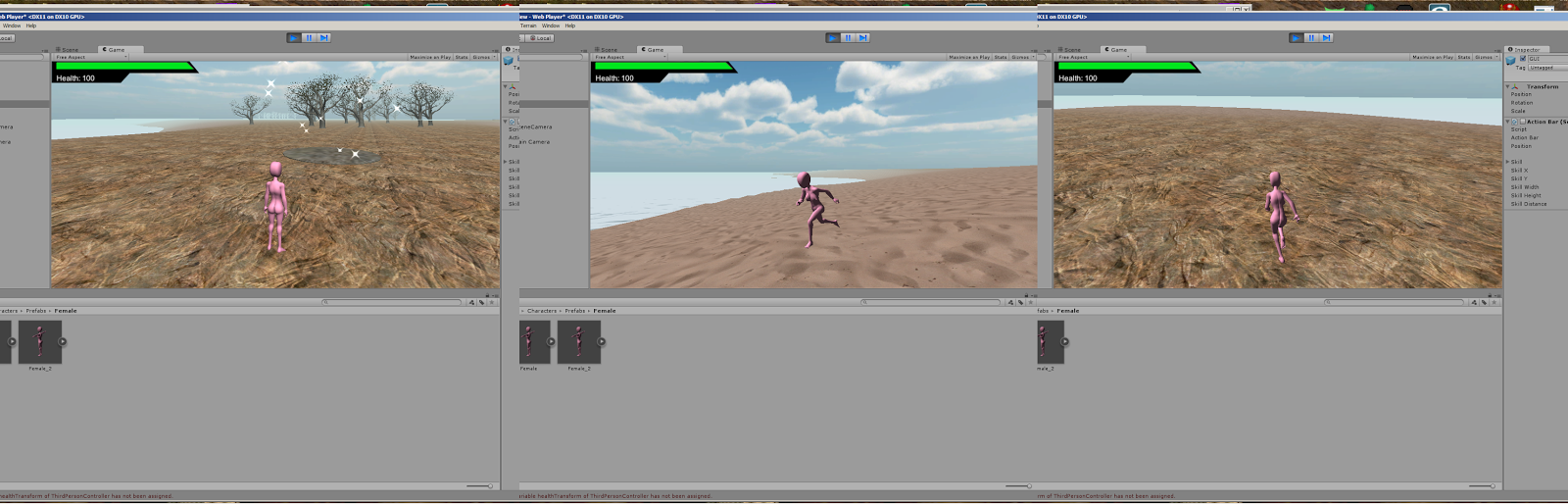Open Free Aspect dropdown in left Game view
1568x504 pixels.
pos(91,58)
